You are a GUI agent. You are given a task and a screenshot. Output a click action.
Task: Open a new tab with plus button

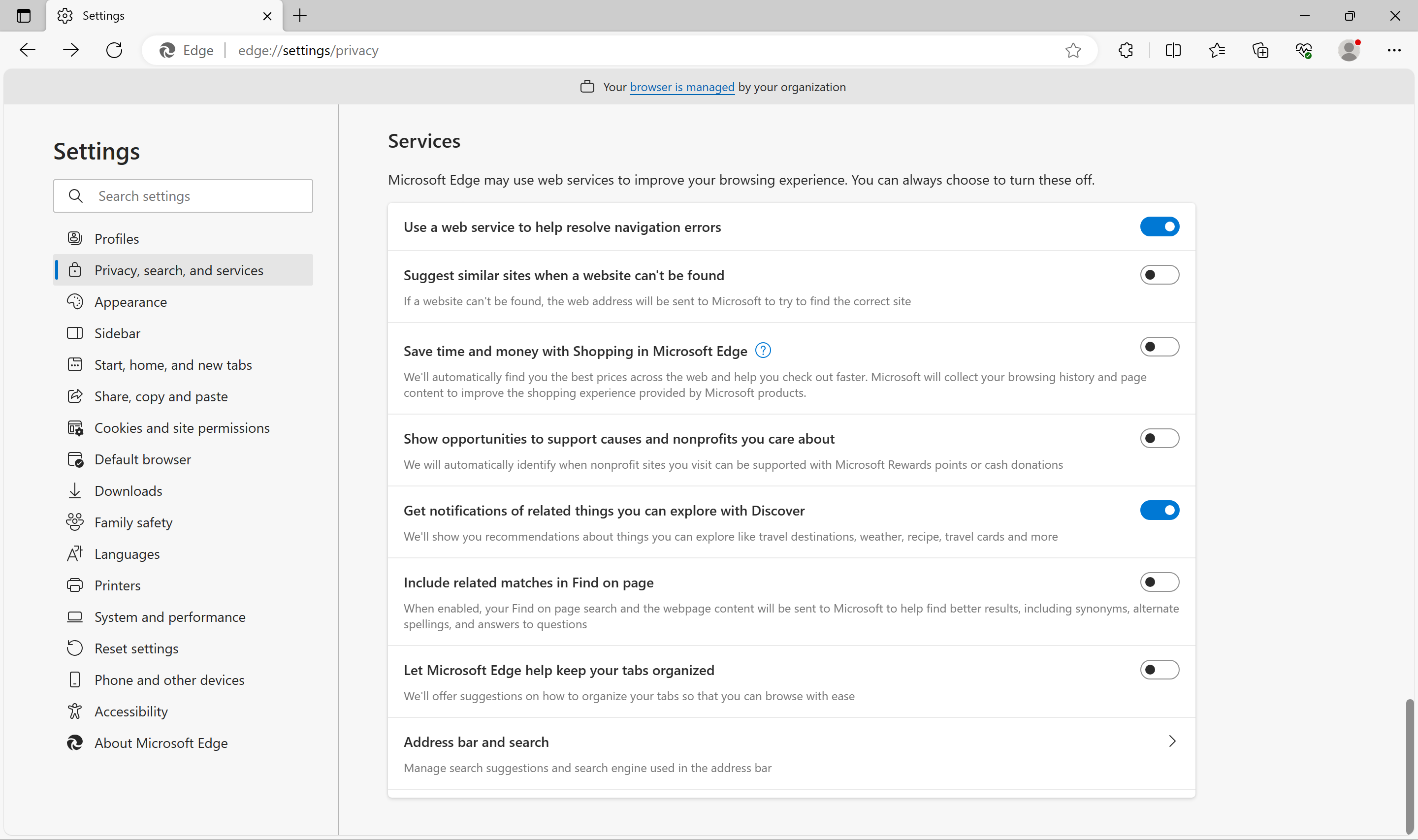click(x=300, y=16)
